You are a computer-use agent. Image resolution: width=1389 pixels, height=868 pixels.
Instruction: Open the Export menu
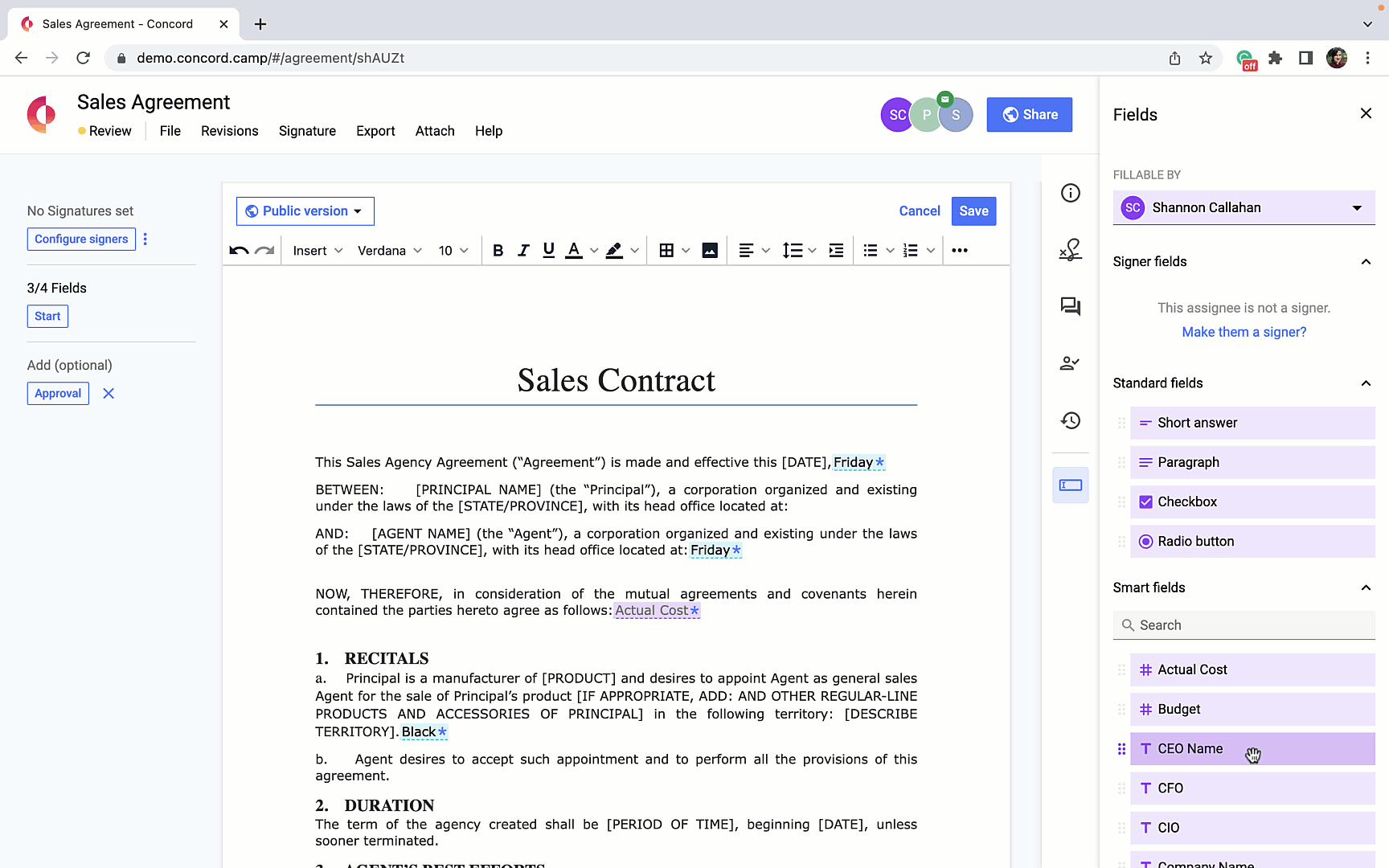coord(375,131)
